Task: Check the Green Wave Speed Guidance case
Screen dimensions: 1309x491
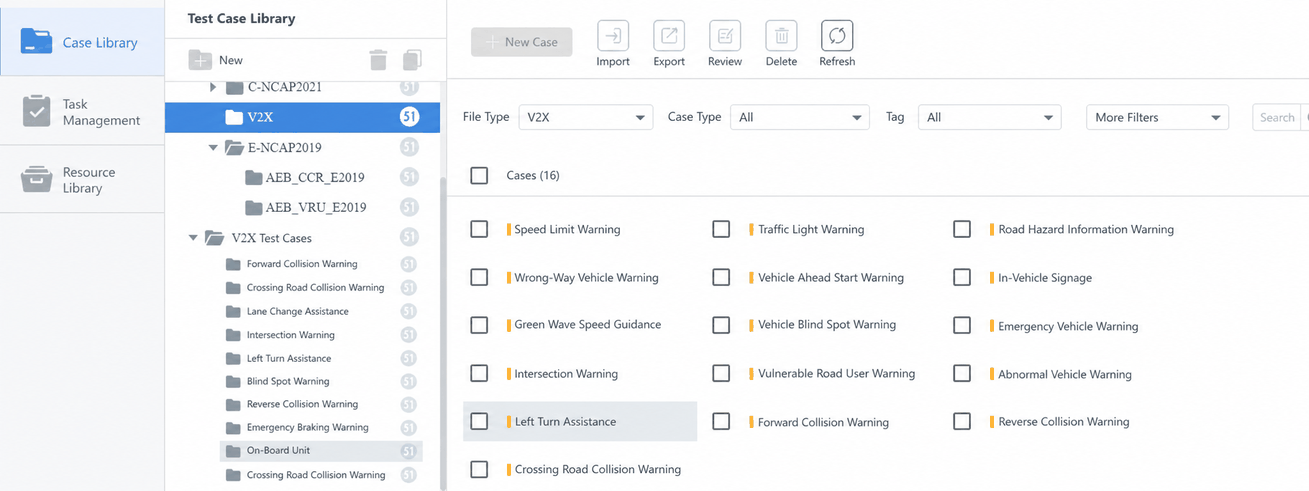Action: point(479,325)
